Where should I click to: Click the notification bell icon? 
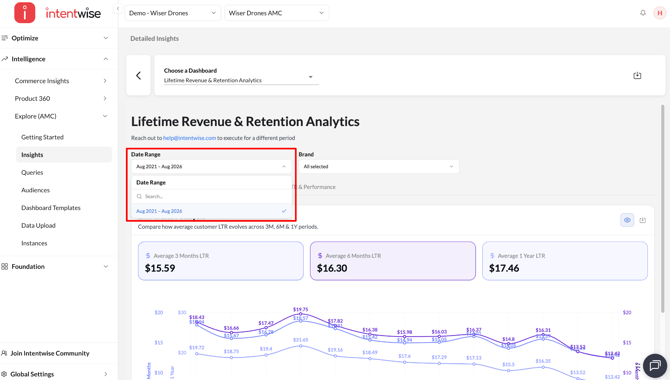click(x=643, y=13)
